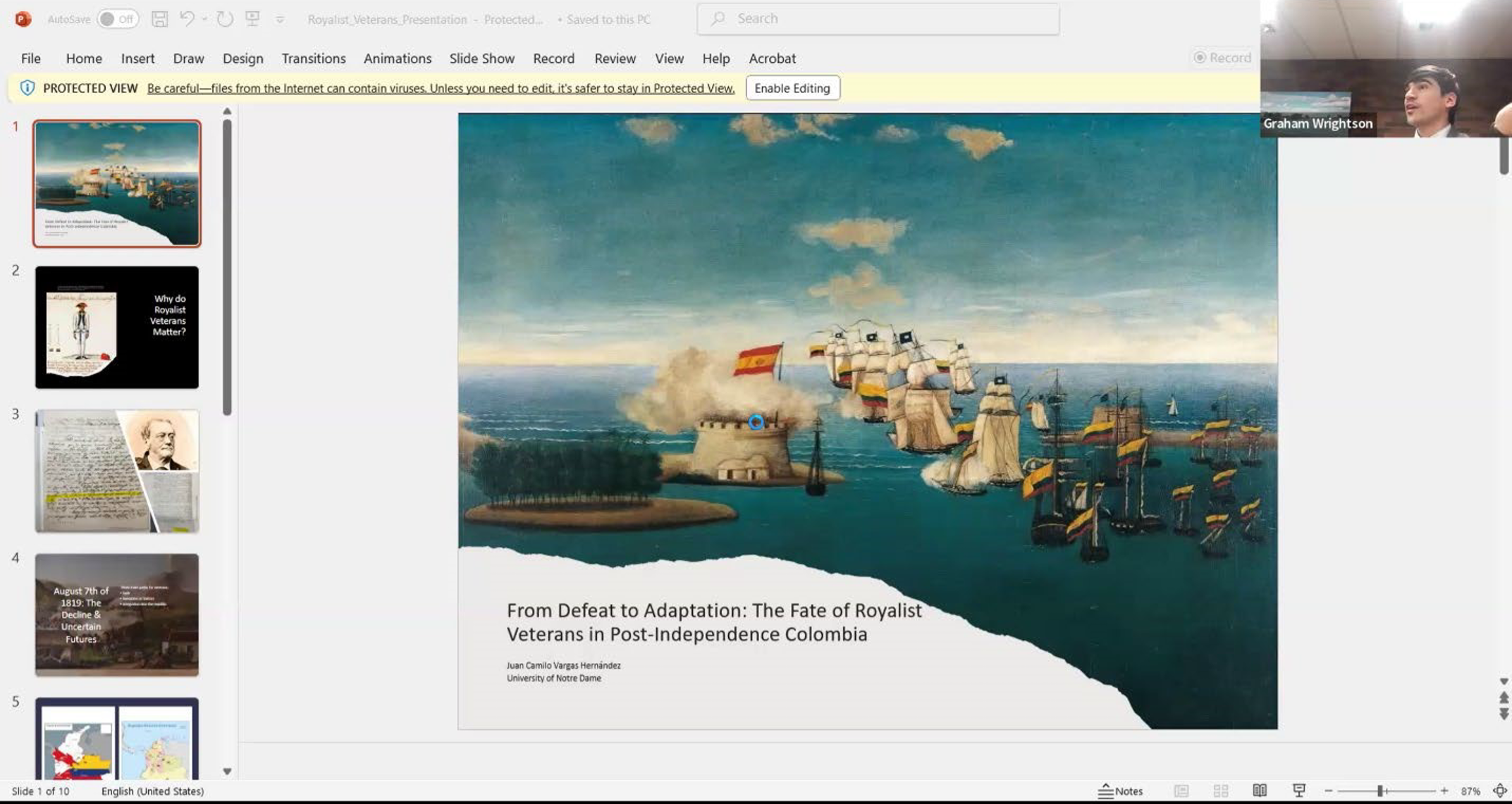
Task: Click the Previous Slide double-arrow button
Action: click(x=1504, y=698)
